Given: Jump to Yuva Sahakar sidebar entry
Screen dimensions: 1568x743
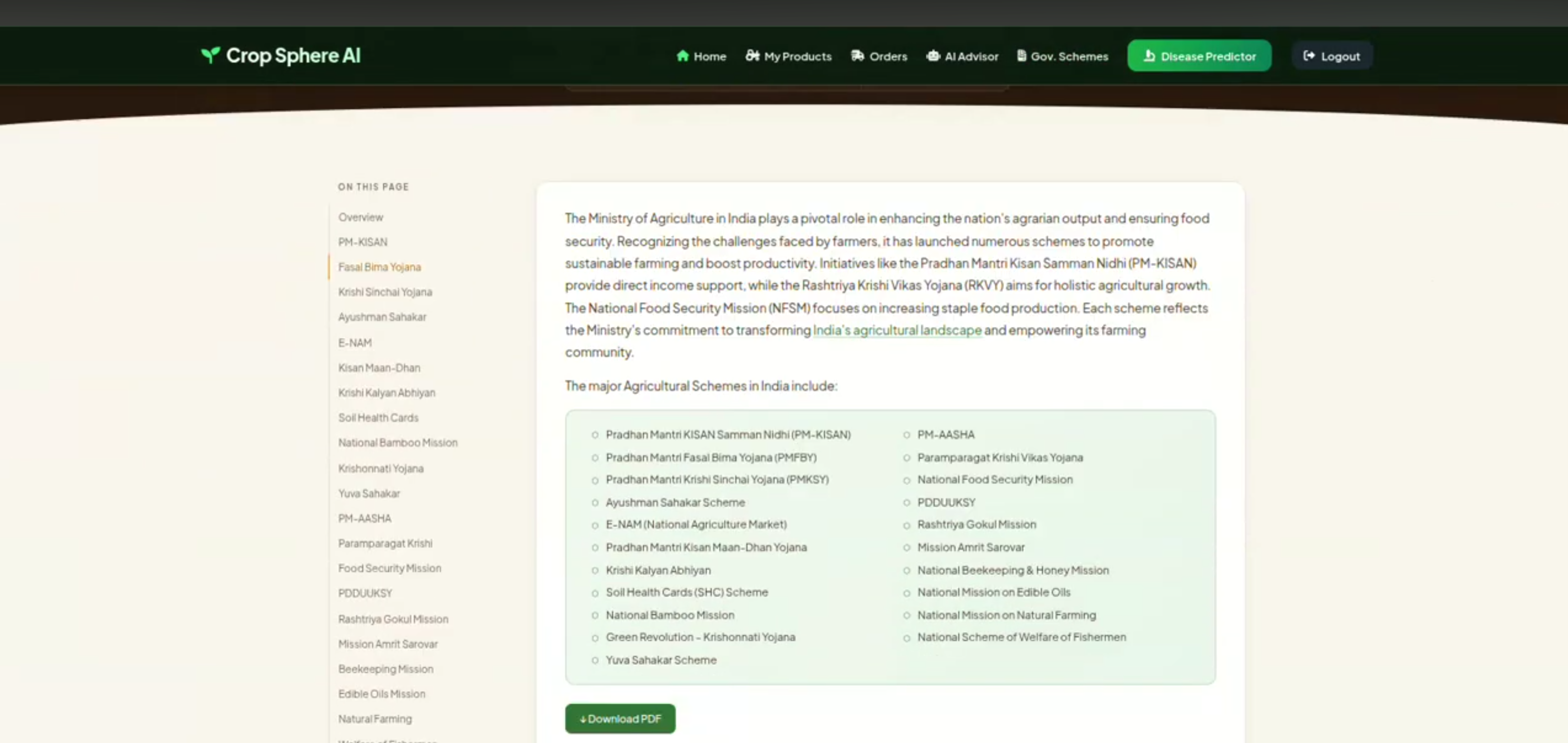Looking at the screenshot, I should click(369, 493).
